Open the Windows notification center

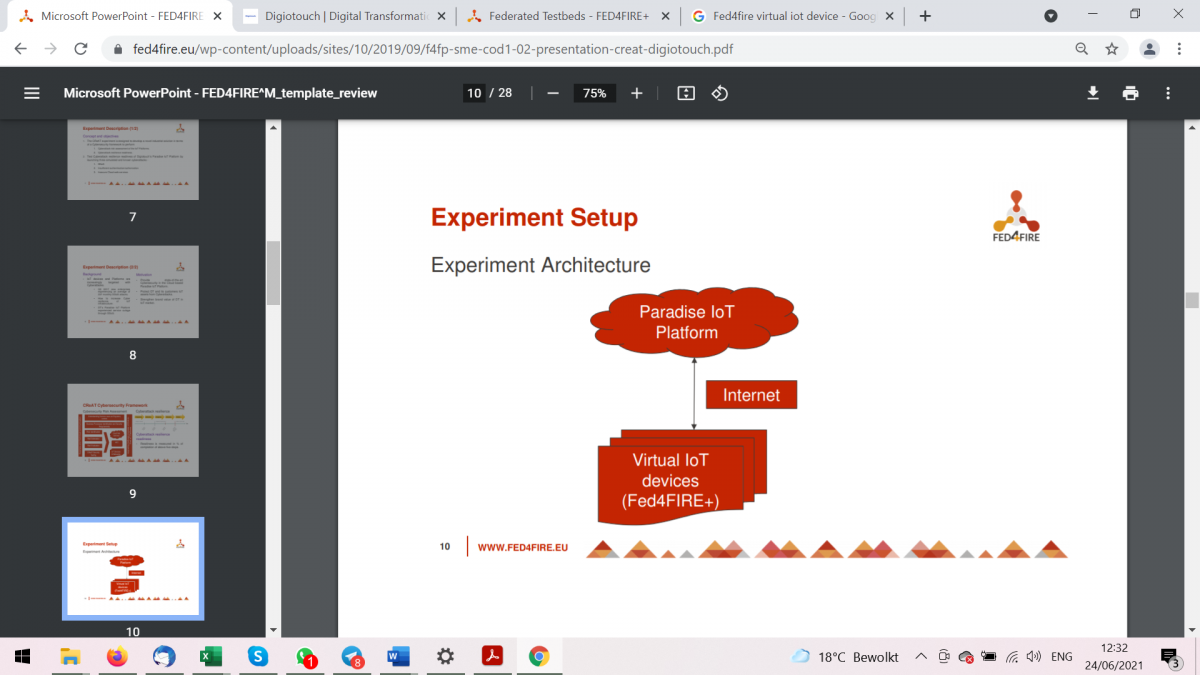(1170, 658)
